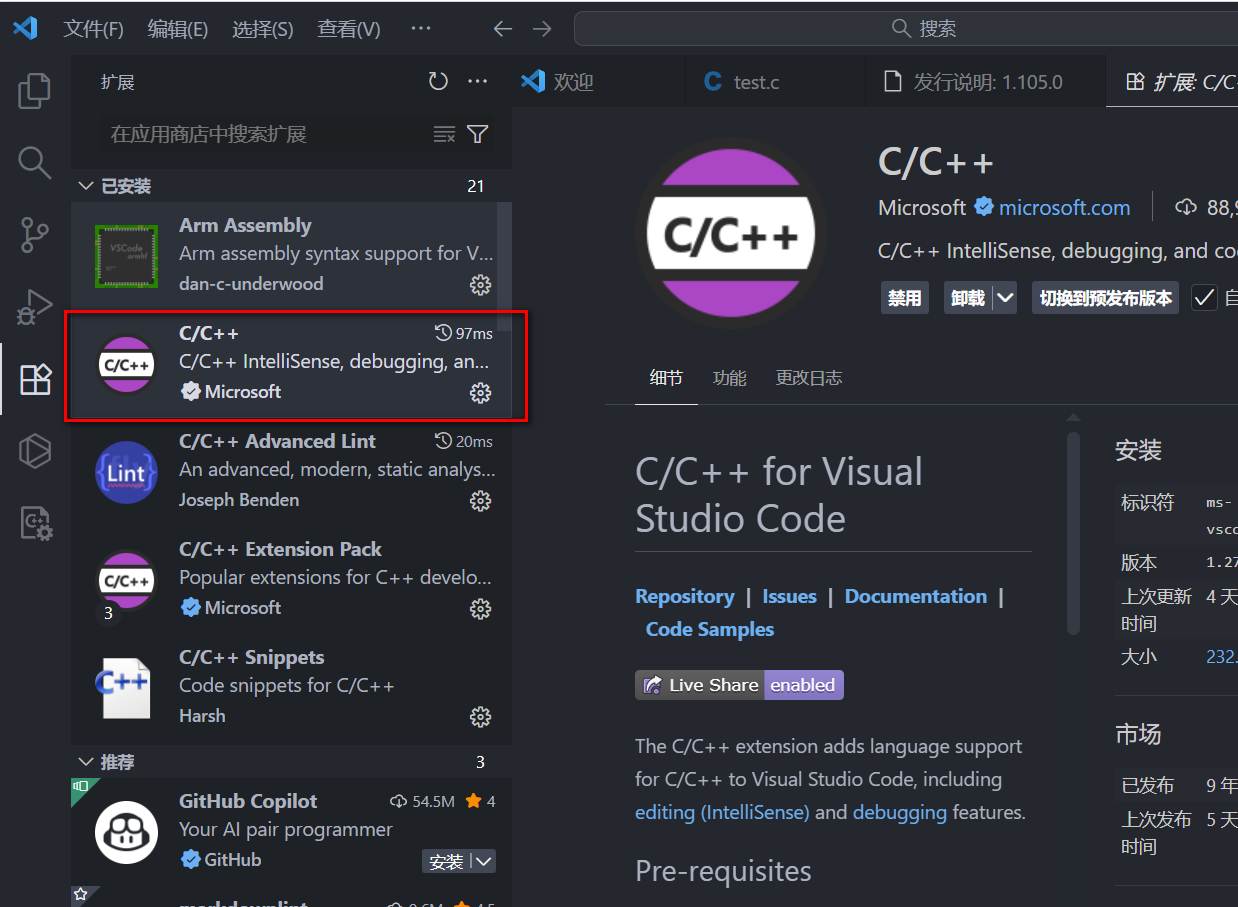Open the editing (IntelliSense) link
The image size is (1238, 907).
722,812
